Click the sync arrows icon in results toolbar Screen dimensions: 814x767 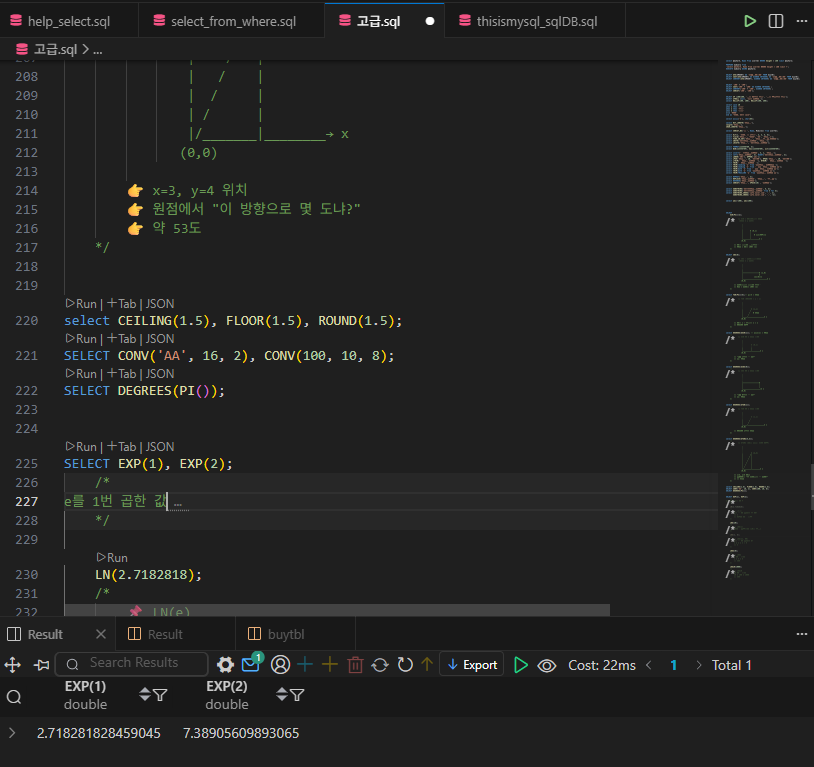[380, 665]
